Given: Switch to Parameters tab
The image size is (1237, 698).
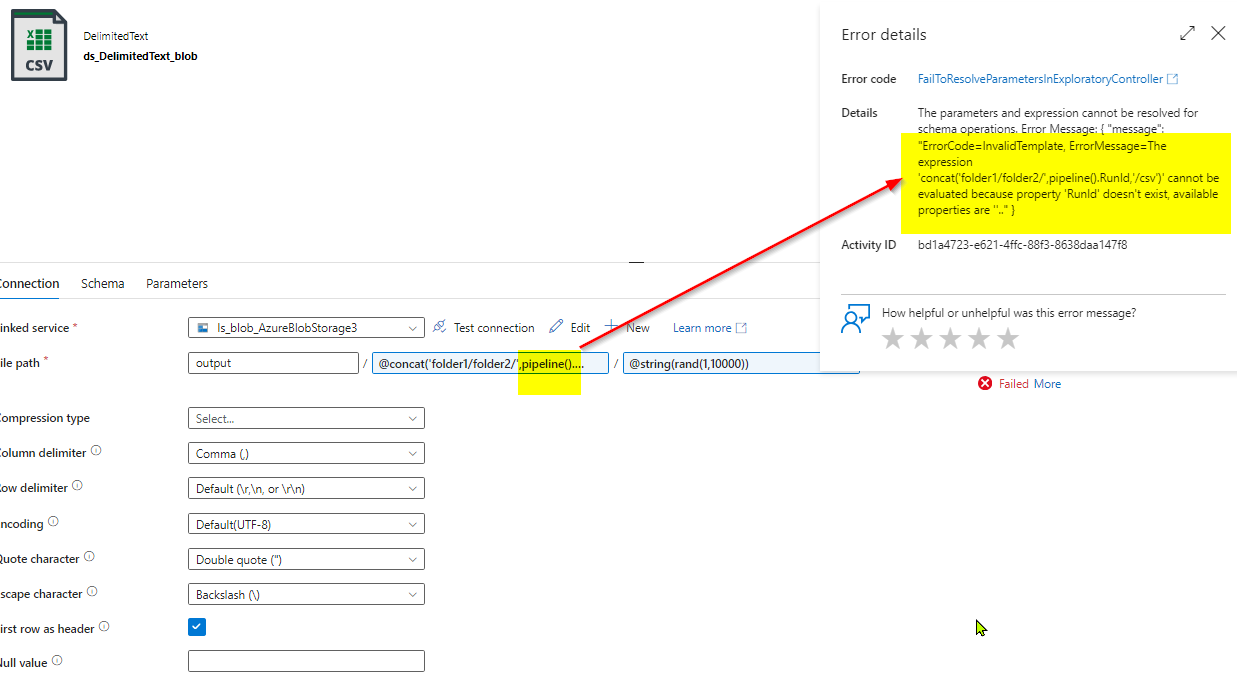Looking at the screenshot, I should click(177, 284).
